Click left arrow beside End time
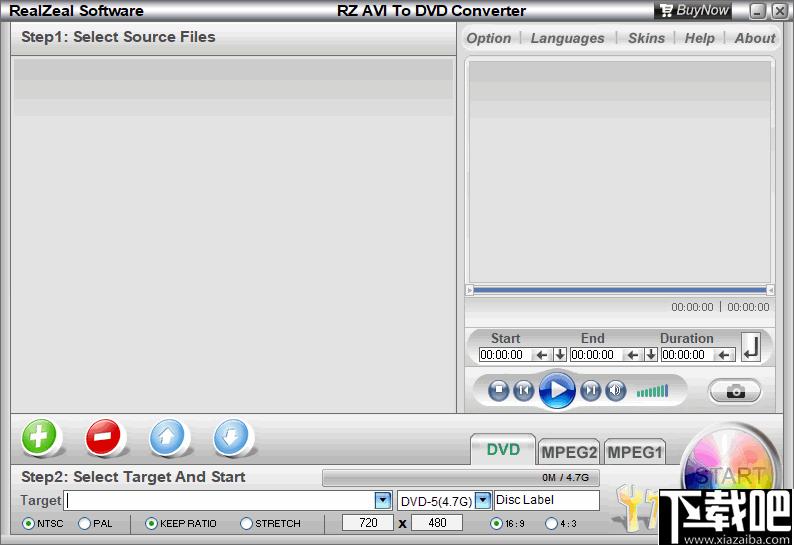This screenshot has width=794, height=545. 633,355
